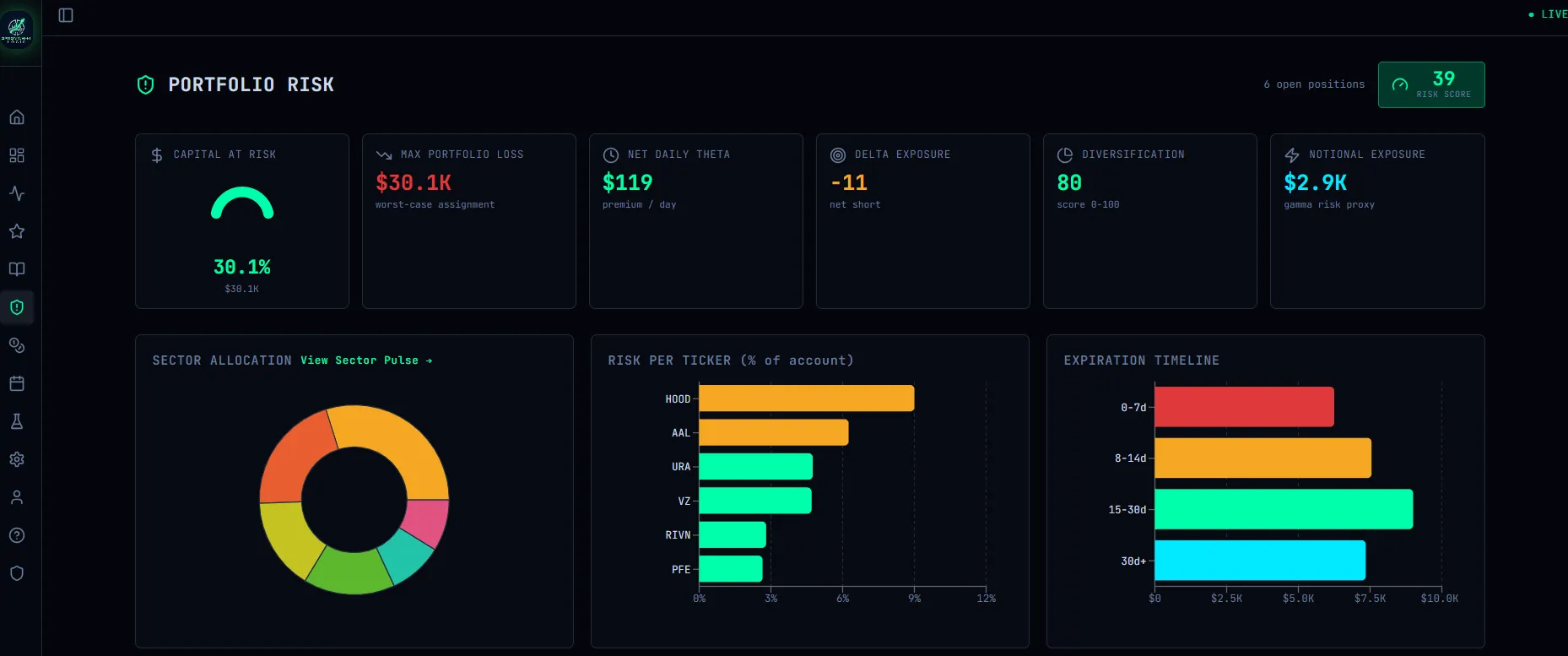Image resolution: width=1568 pixels, height=656 pixels.
Task: Click the app logo in the sidebar
Action: click(17, 30)
